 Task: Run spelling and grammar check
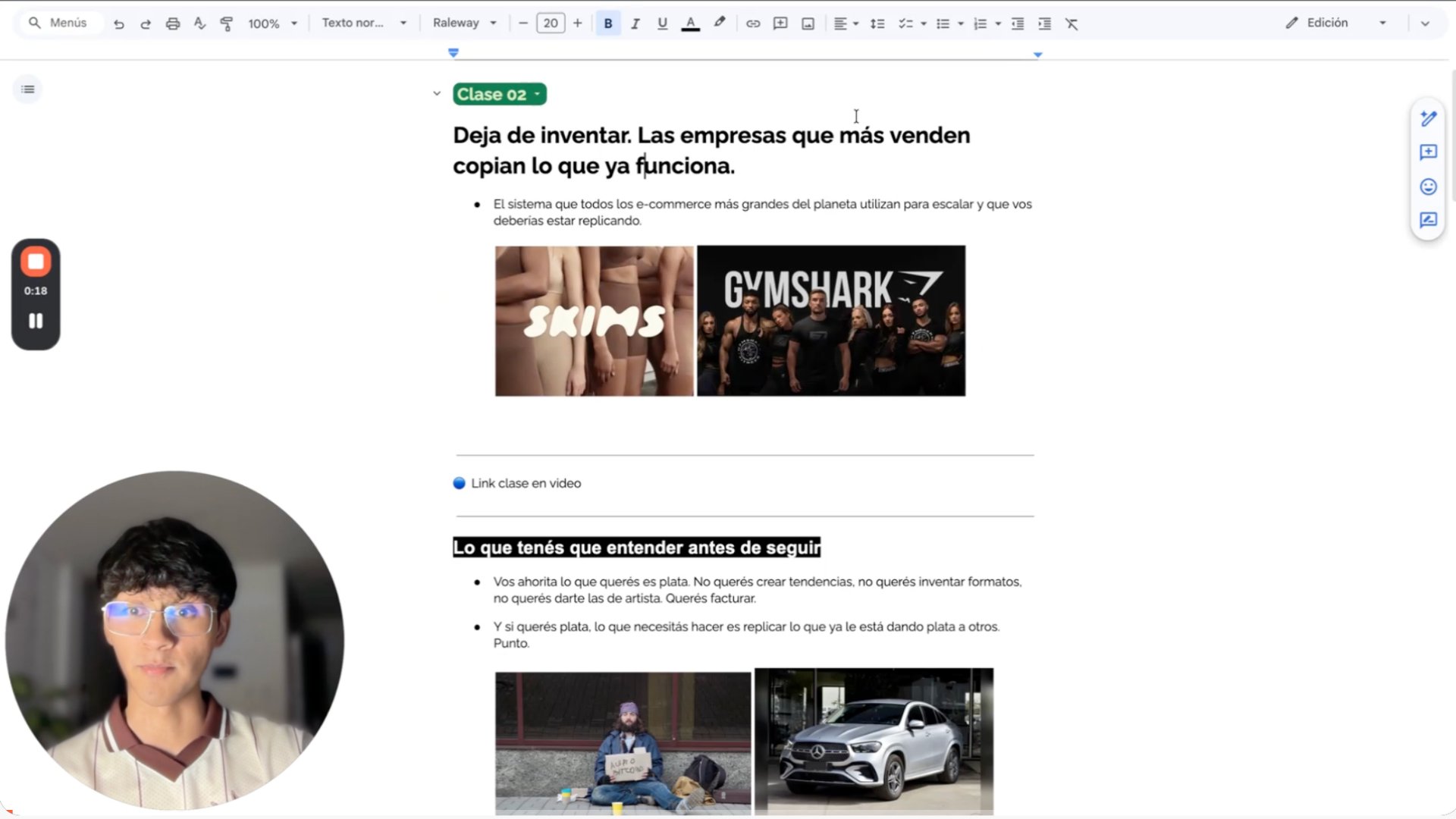[x=199, y=24]
